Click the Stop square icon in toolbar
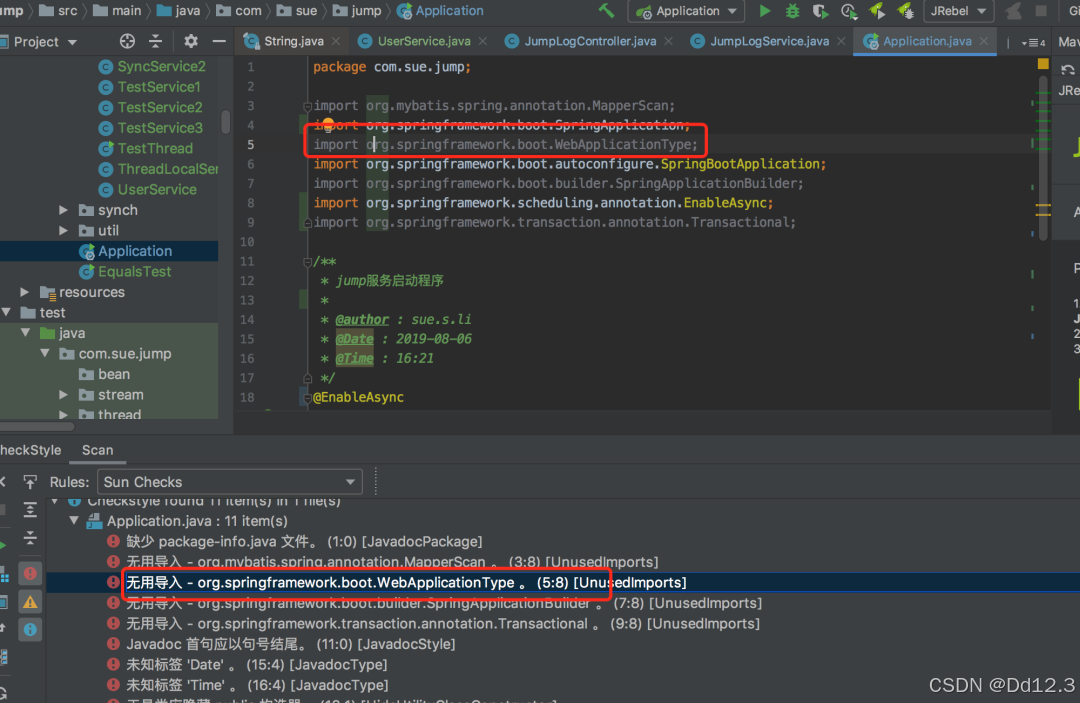 coord(1041,11)
